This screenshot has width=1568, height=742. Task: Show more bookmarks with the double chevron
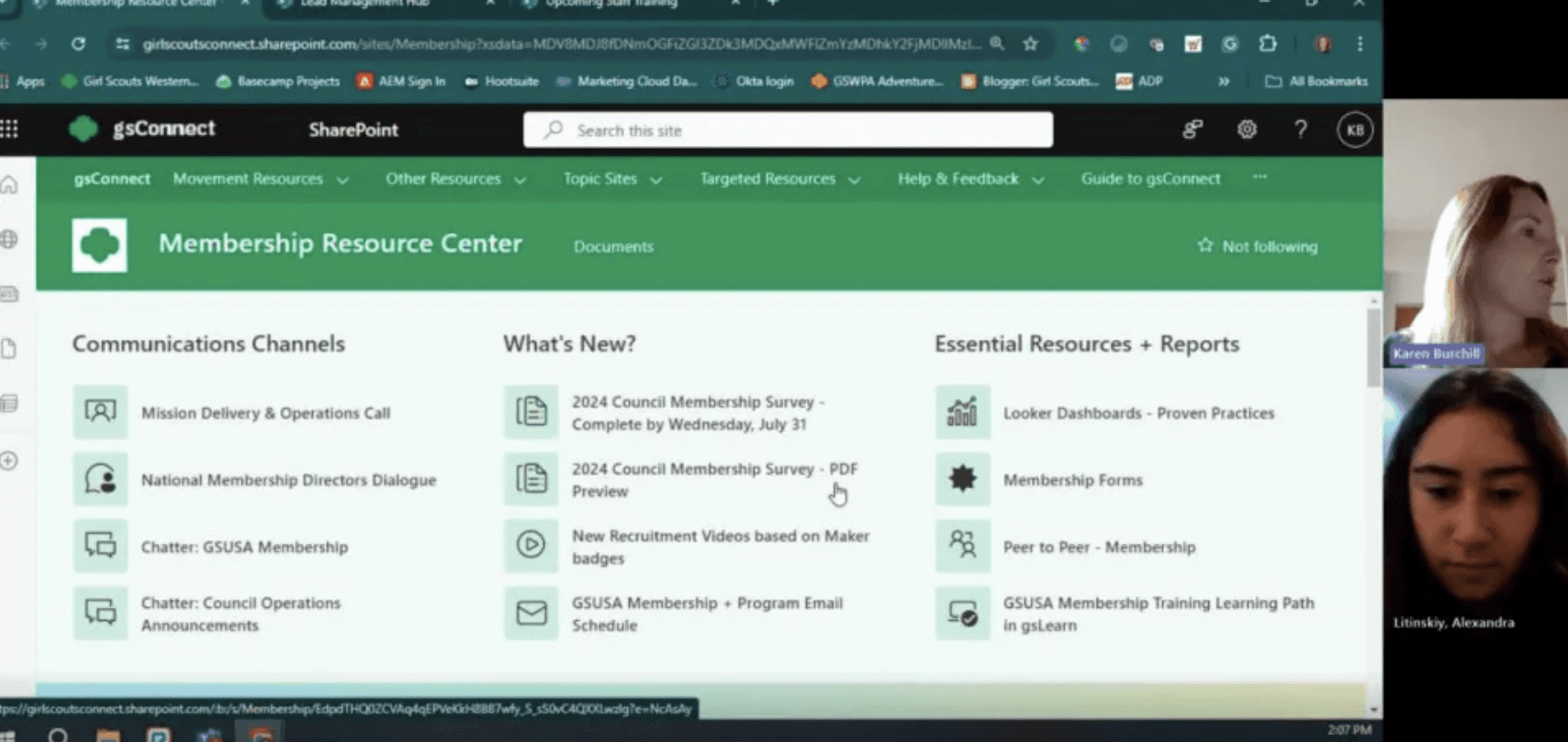tap(1224, 81)
